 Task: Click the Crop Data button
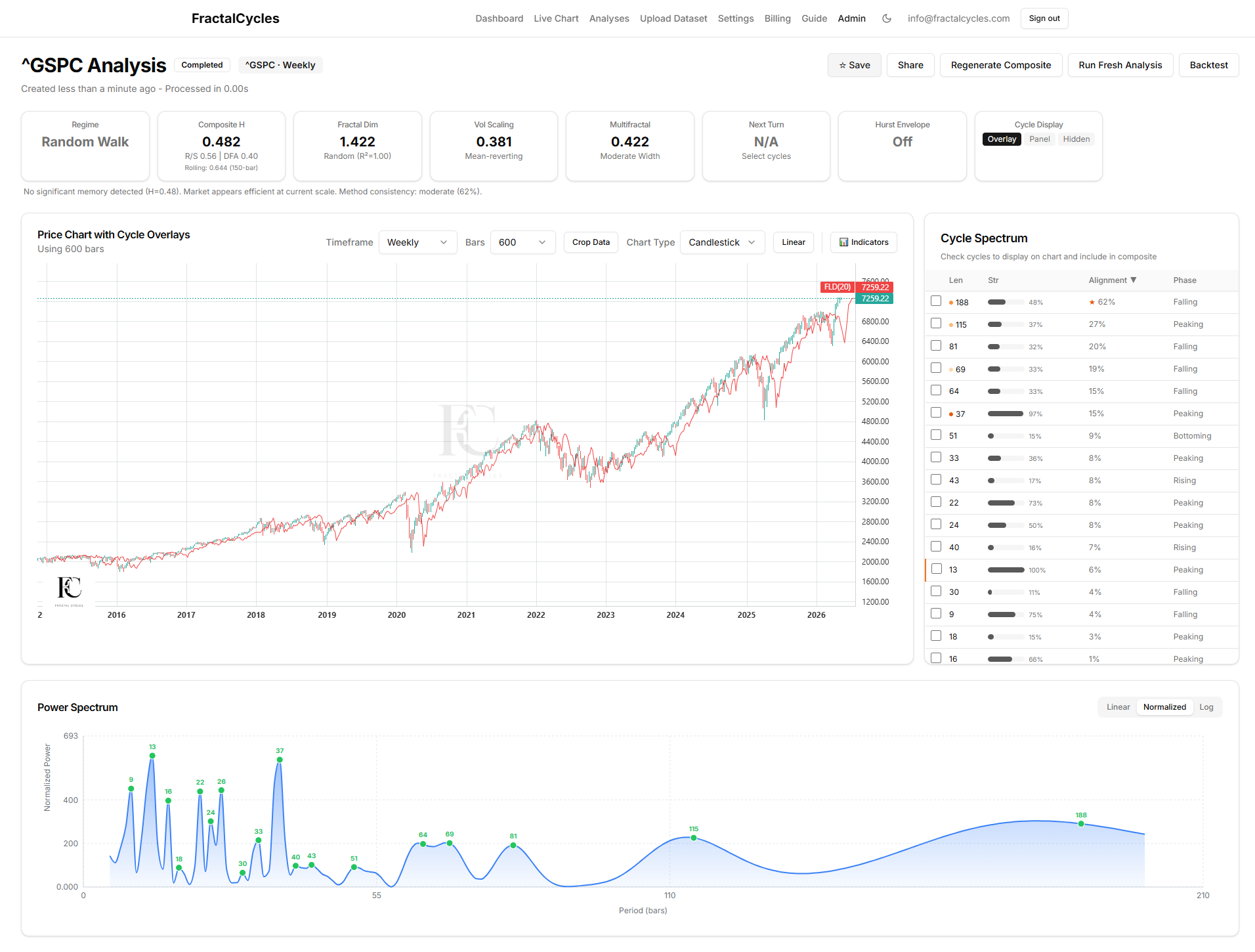(591, 242)
